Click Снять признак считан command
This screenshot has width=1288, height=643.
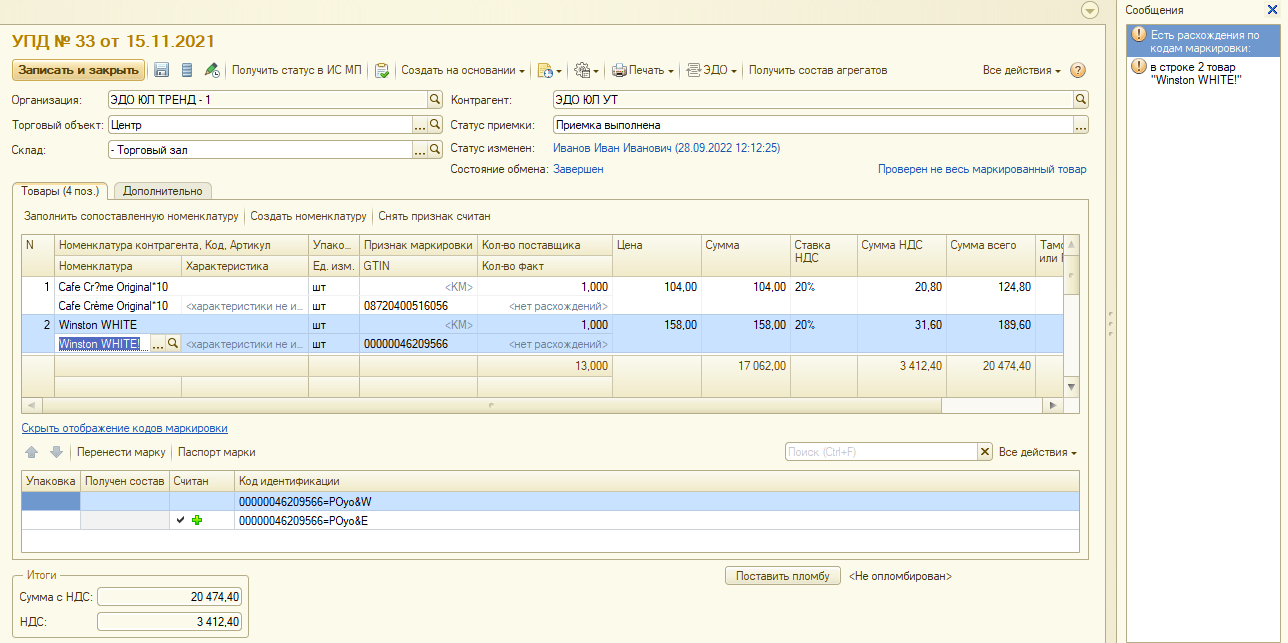coord(434,216)
